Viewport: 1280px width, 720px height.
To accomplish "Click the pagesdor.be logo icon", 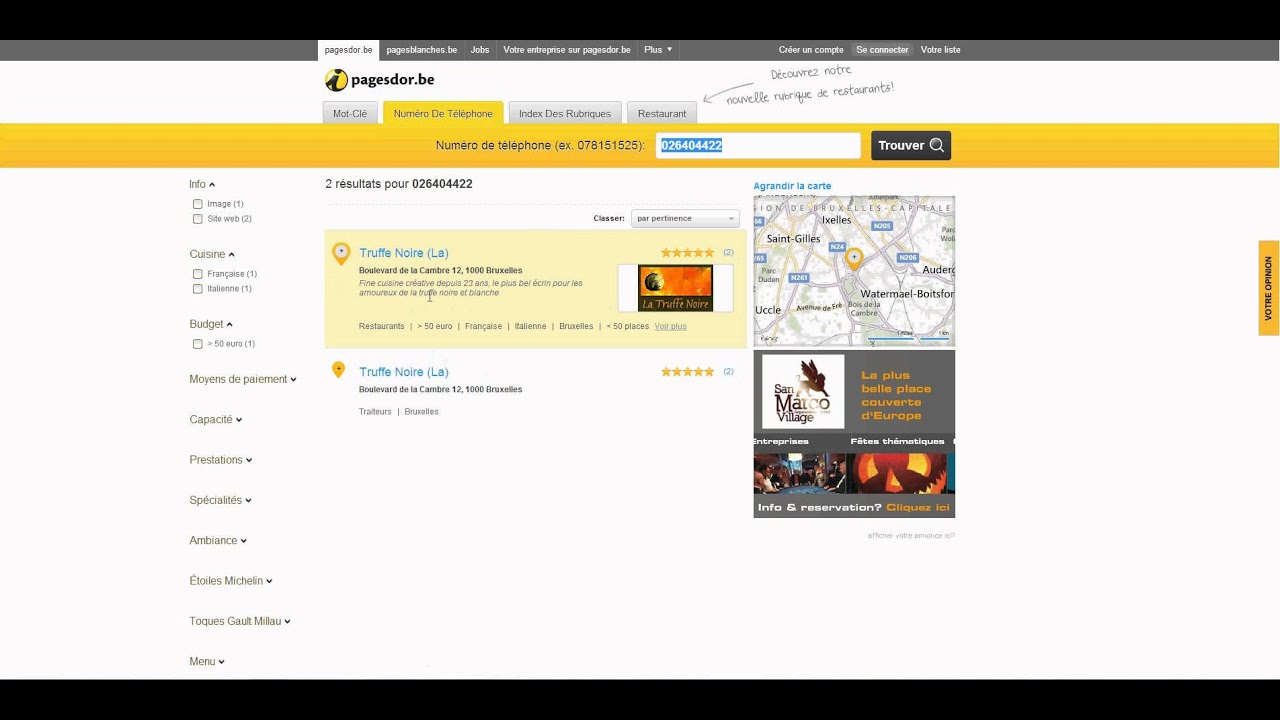I will tap(336, 80).
